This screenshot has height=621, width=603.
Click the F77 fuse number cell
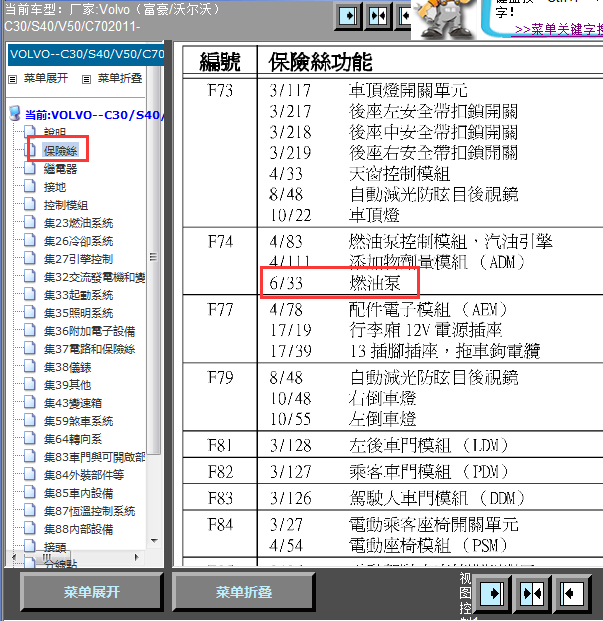(x=220, y=309)
